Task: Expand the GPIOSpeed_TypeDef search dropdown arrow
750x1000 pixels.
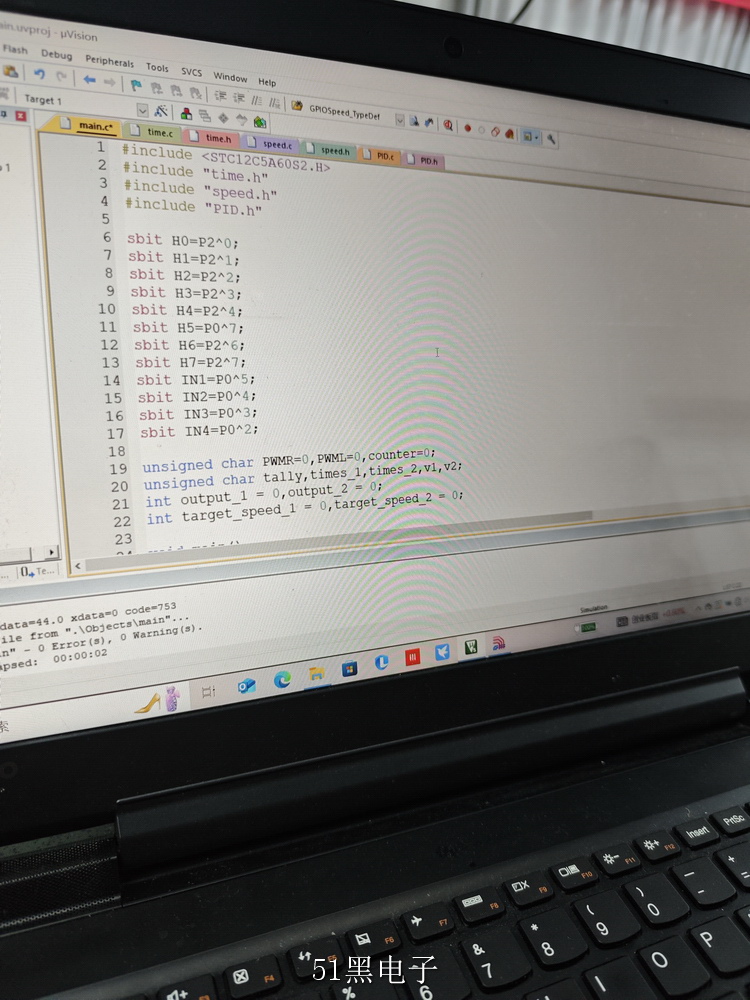Action: click(399, 119)
